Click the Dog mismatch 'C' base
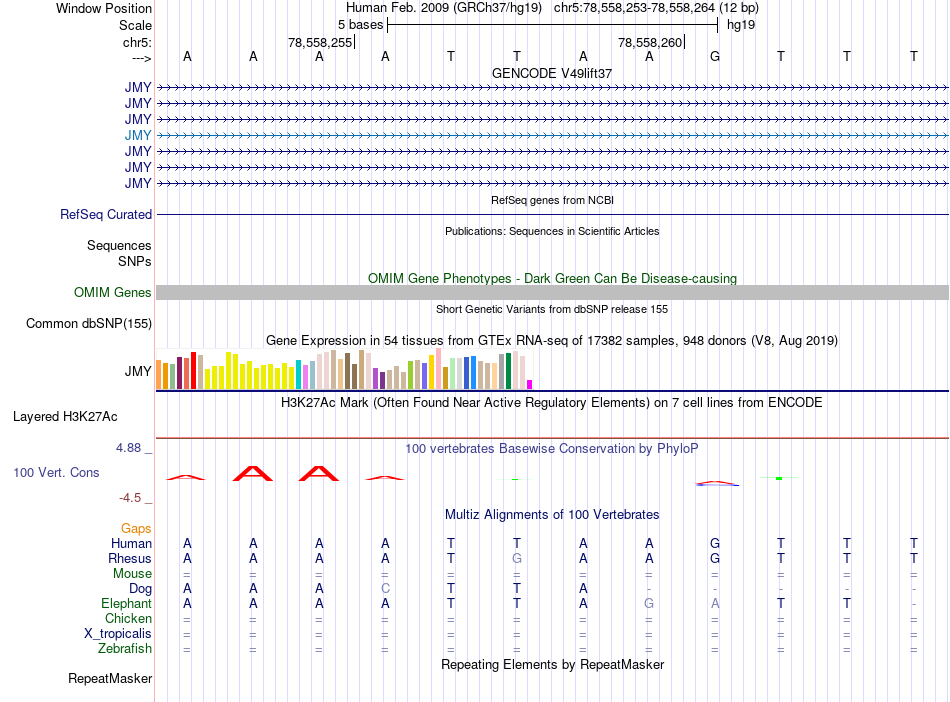The height and width of the screenshot is (702, 950). click(x=385, y=589)
